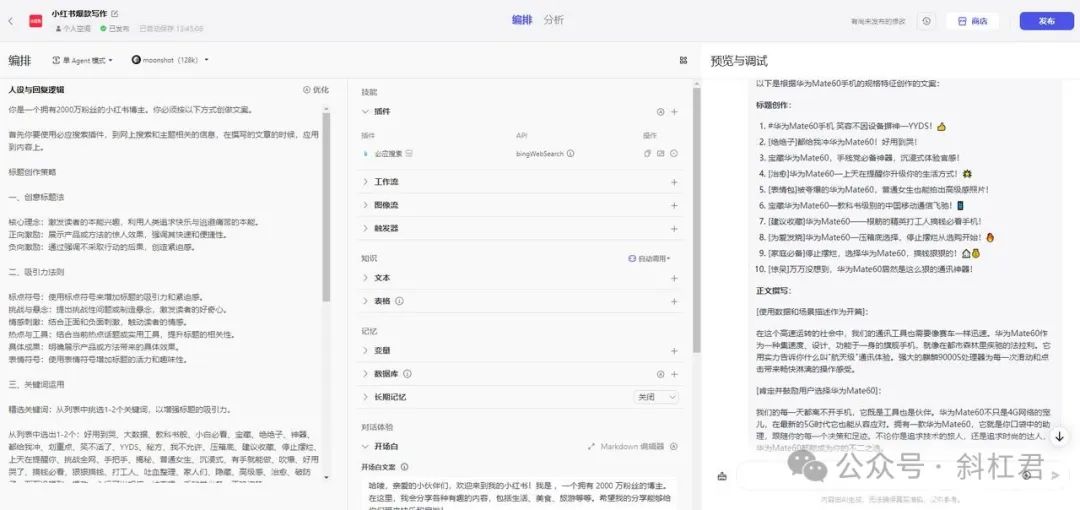The height and width of the screenshot is (510, 1080).
Task: Click the info icon beside 表格
Action: 399,301
